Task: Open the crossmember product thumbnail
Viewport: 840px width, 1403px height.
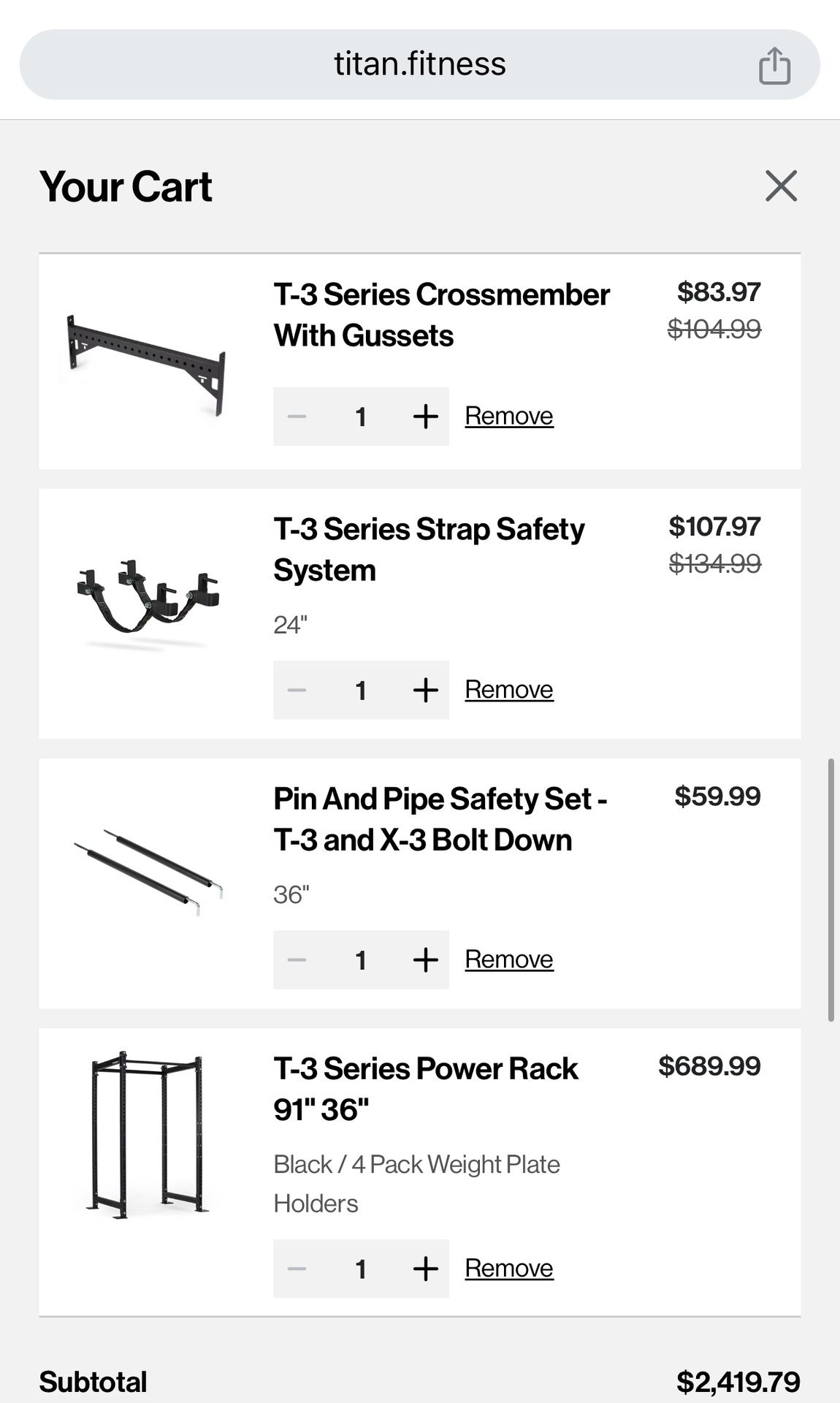Action: 146,362
